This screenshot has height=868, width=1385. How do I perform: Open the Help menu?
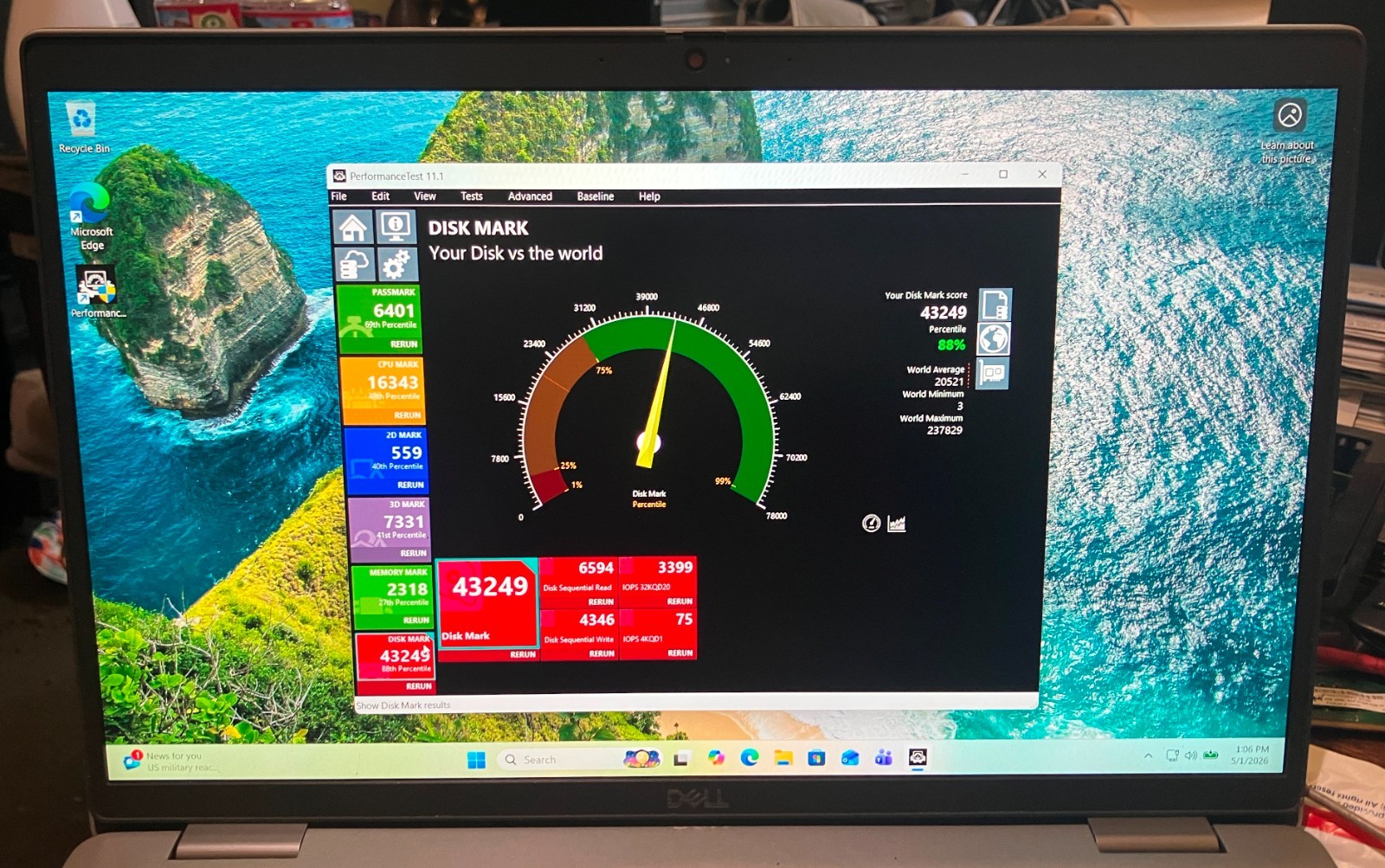(x=649, y=196)
